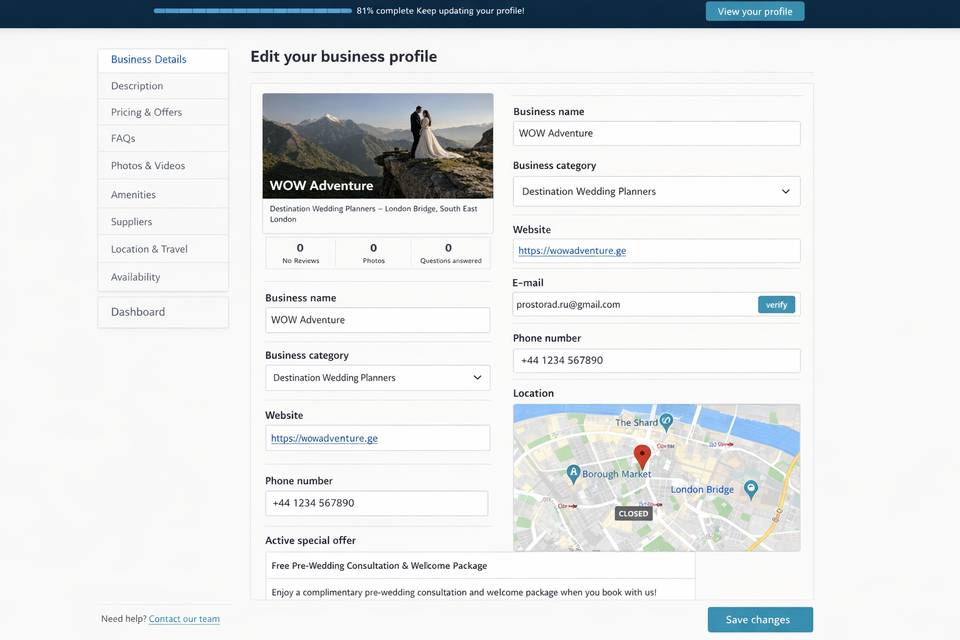Click the special offer description text

coord(464,592)
